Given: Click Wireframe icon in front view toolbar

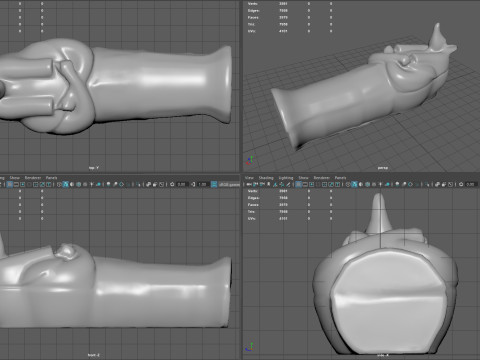Looking at the screenshot, I should pos(59,184).
